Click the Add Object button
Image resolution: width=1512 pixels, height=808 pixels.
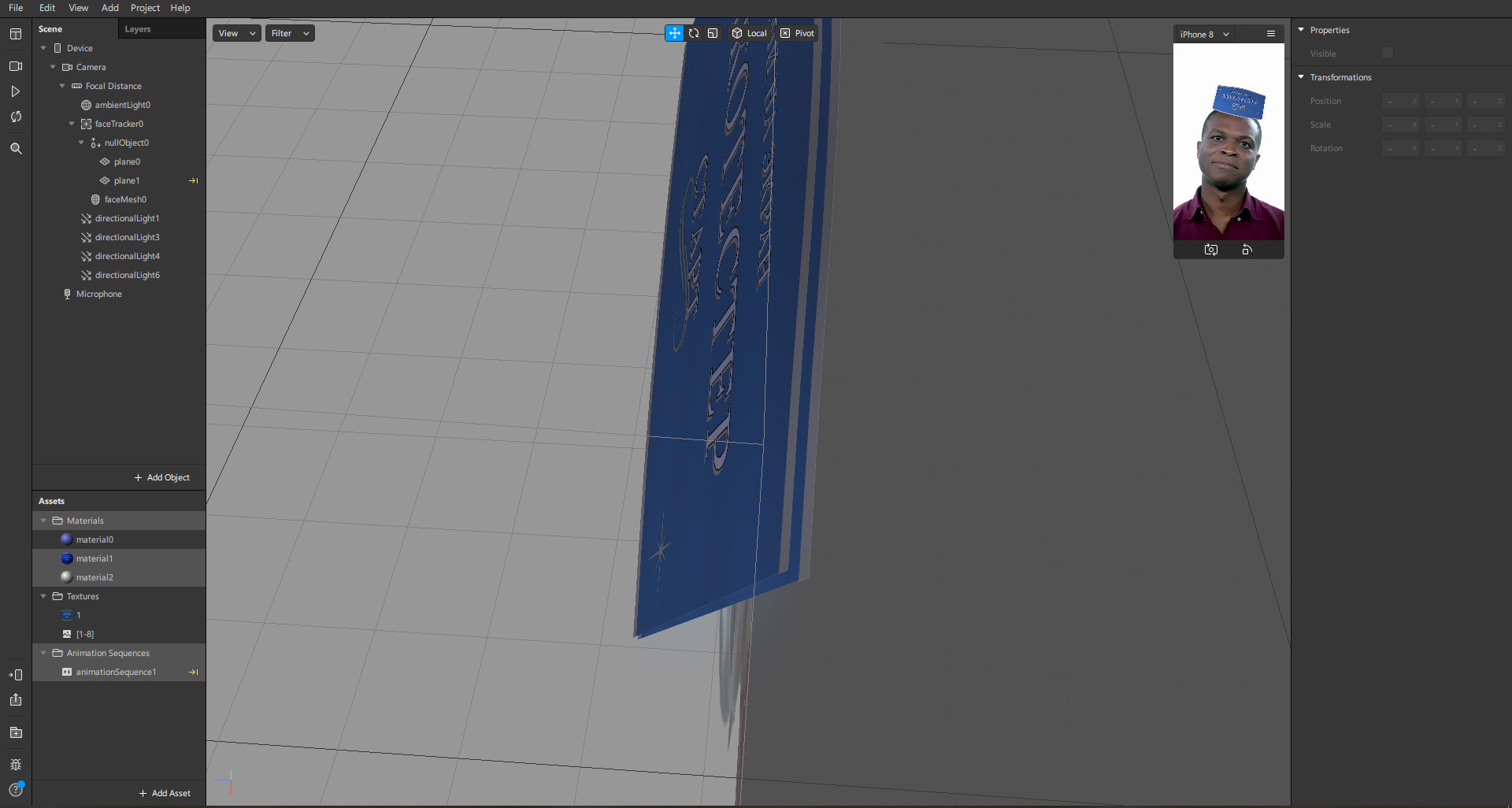pyautogui.click(x=162, y=477)
